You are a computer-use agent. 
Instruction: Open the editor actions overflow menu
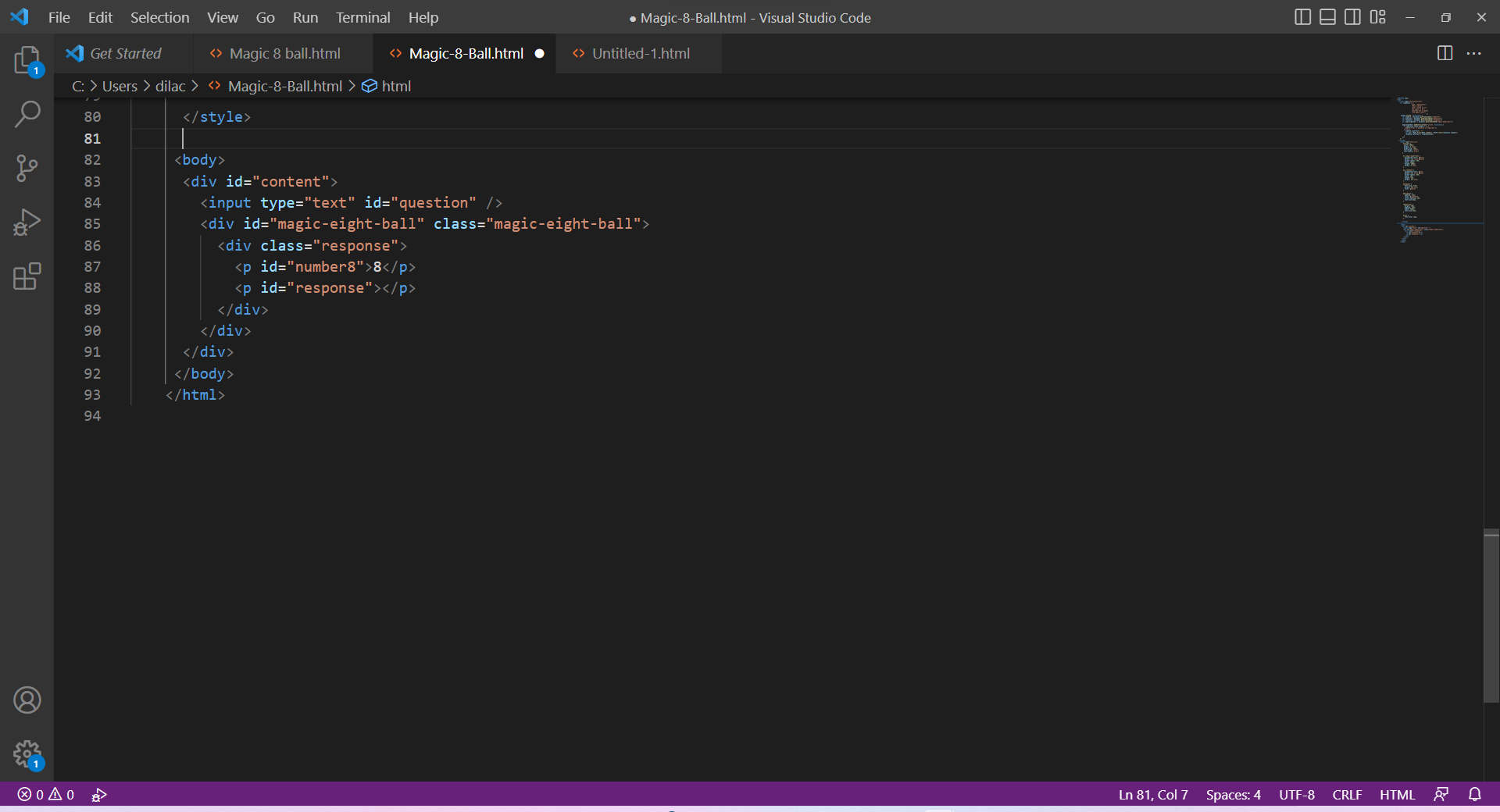coord(1475,53)
